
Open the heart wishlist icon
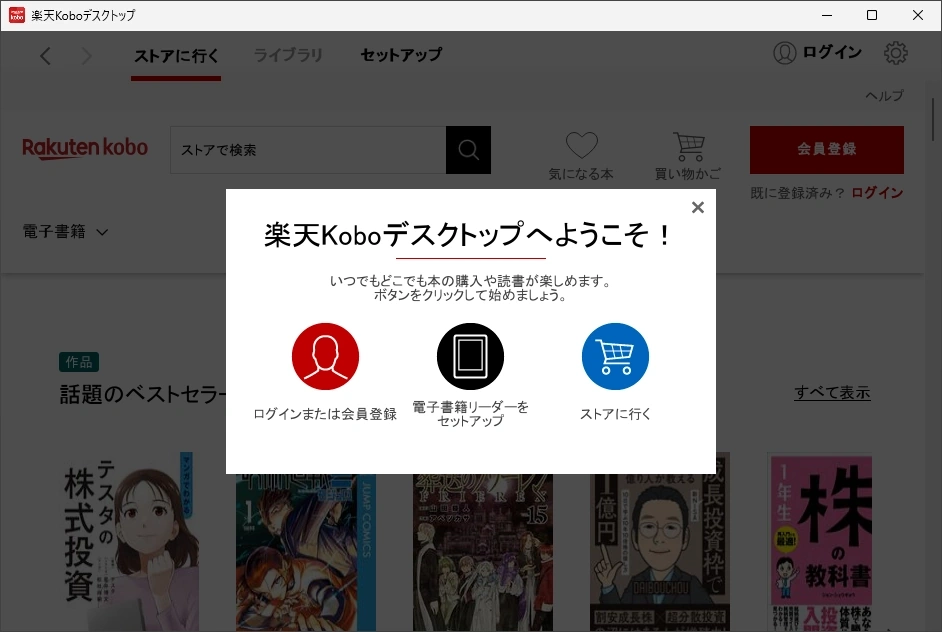tap(581, 146)
